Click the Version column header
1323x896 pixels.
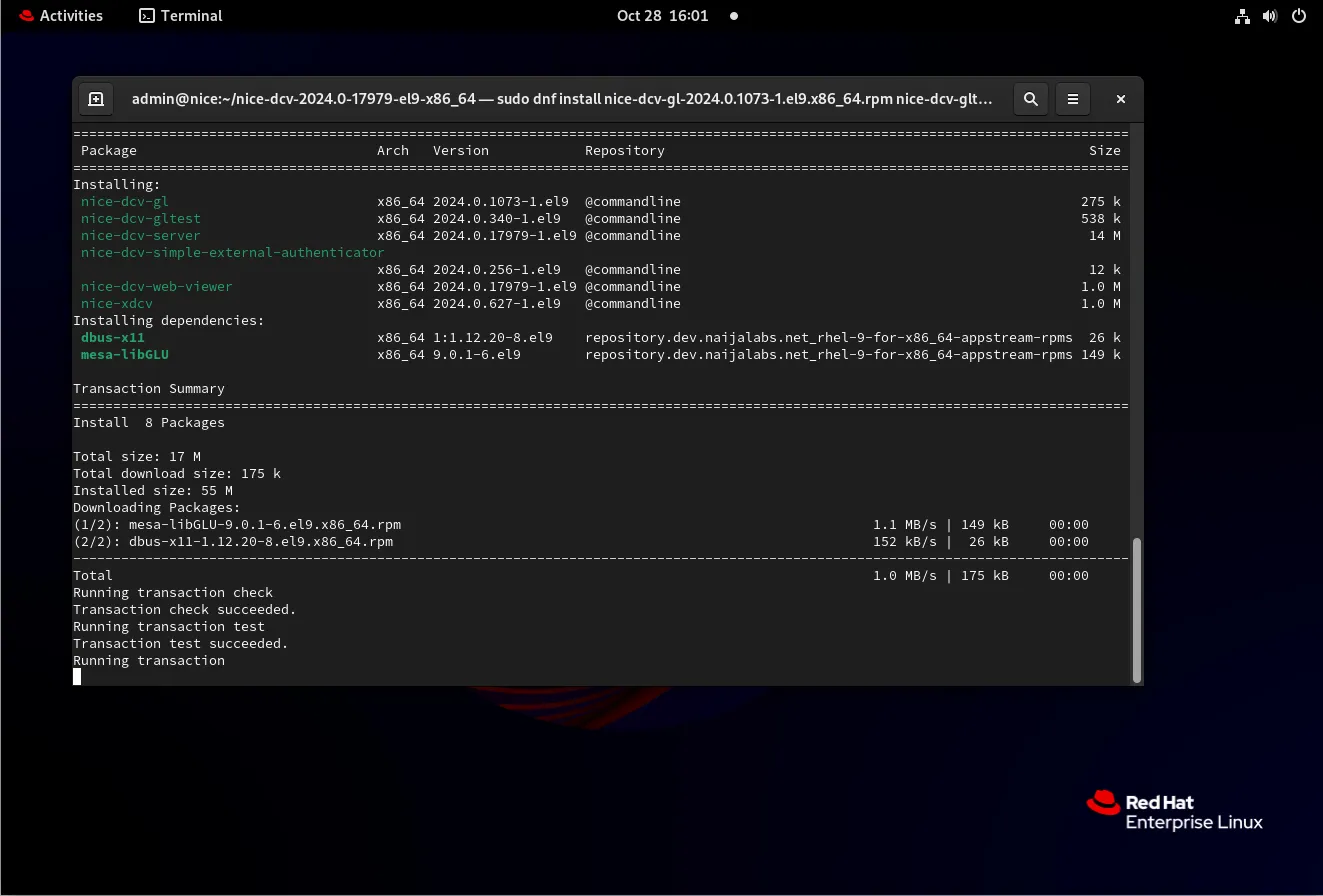461,151
